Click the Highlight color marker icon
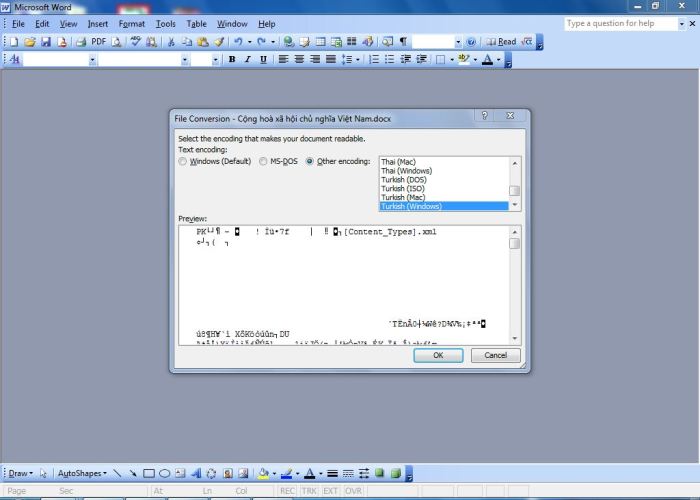 (x=464, y=59)
